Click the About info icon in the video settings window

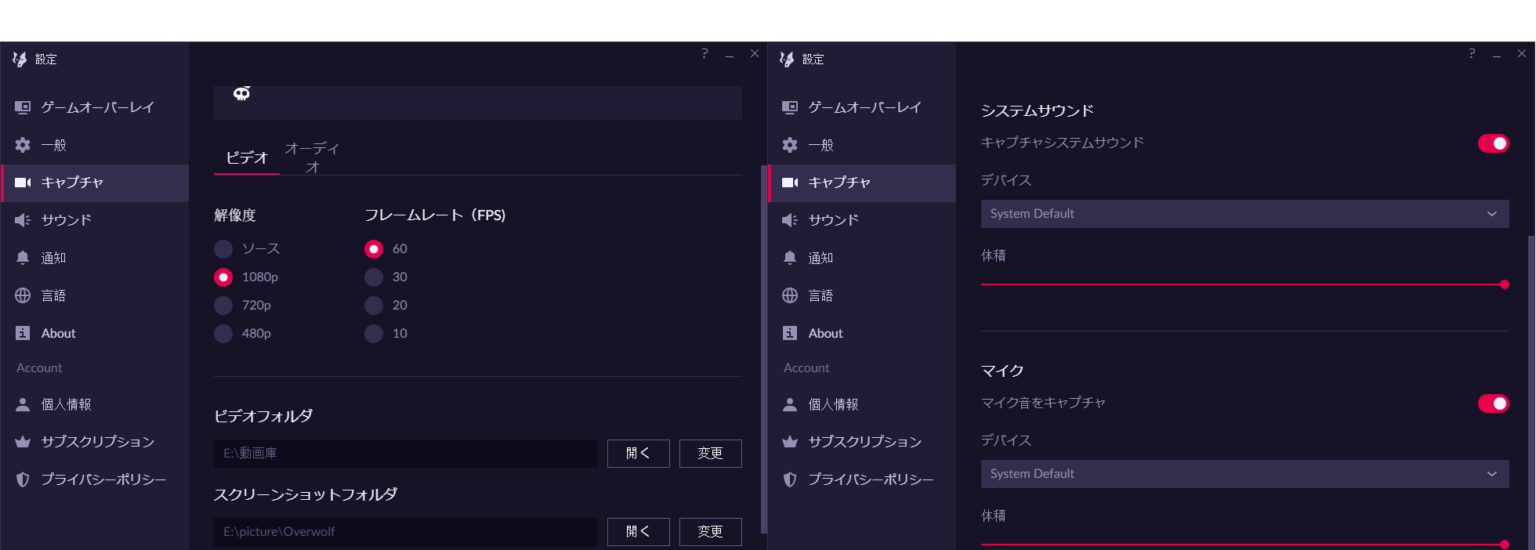click(23, 333)
